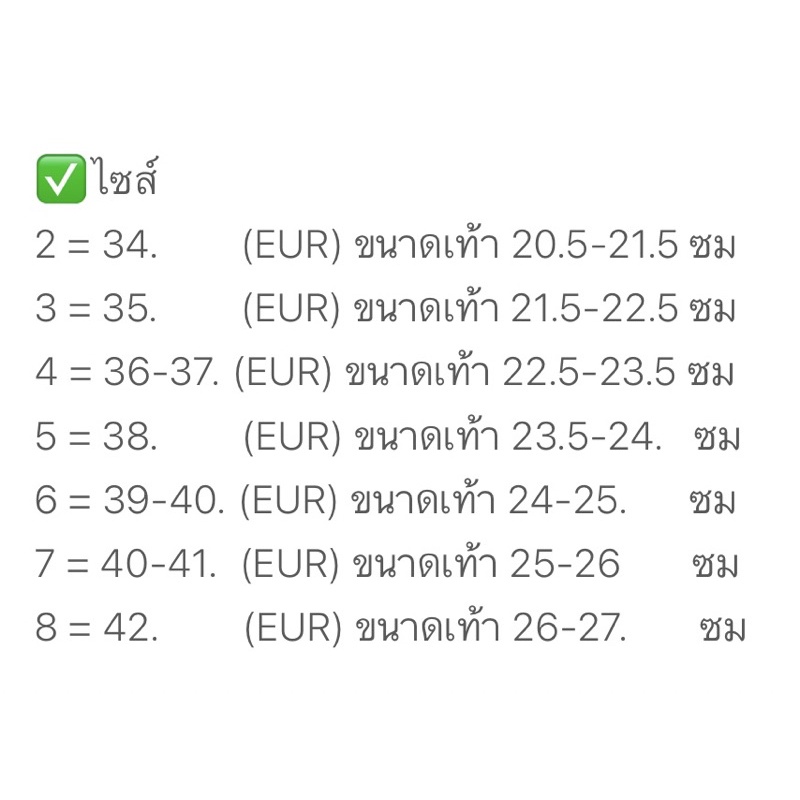Click the green checkmark emoji

(x=60, y=181)
